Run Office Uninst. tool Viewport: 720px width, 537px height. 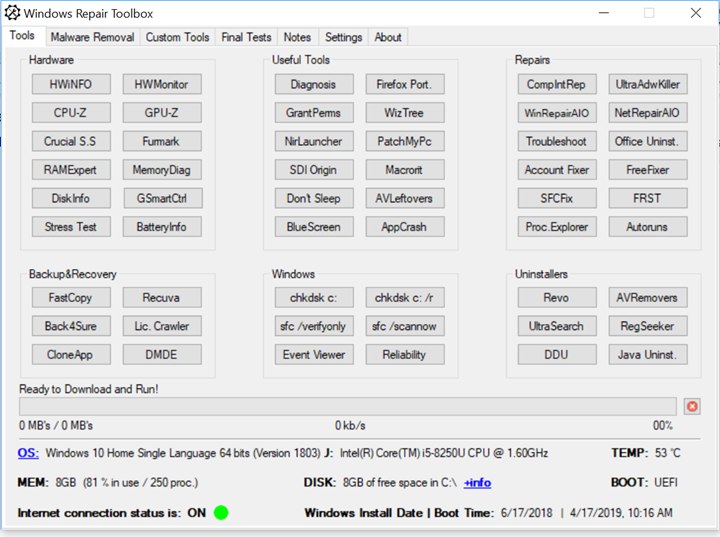(x=648, y=141)
